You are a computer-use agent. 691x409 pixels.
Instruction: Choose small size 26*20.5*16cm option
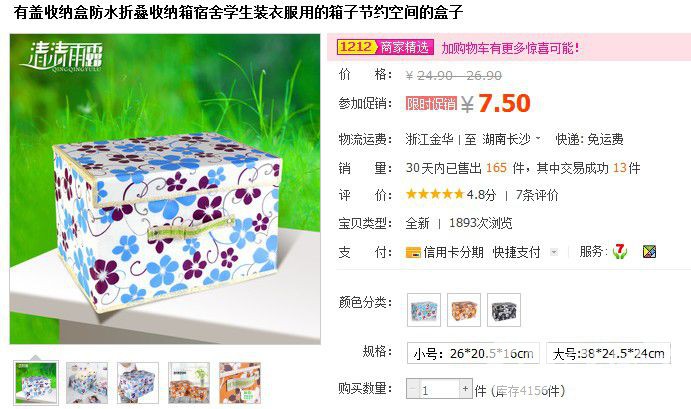click(x=473, y=353)
